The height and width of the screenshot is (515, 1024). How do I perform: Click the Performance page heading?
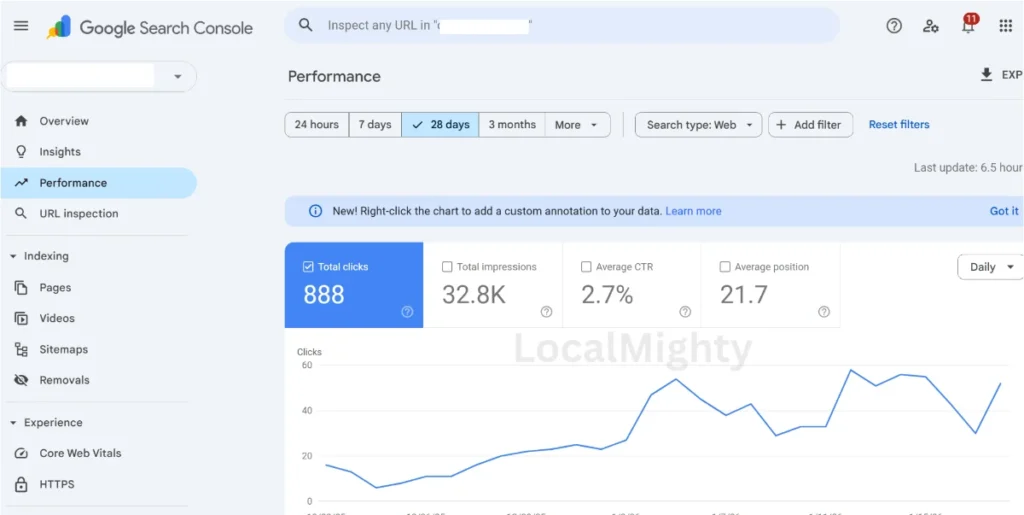pyautogui.click(x=334, y=76)
